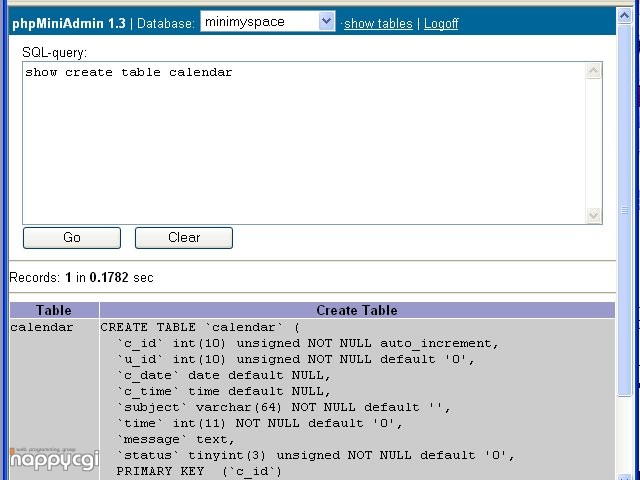Click the `c_date` date default NULL line
This screenshot has width=640, height=480.
224,376
